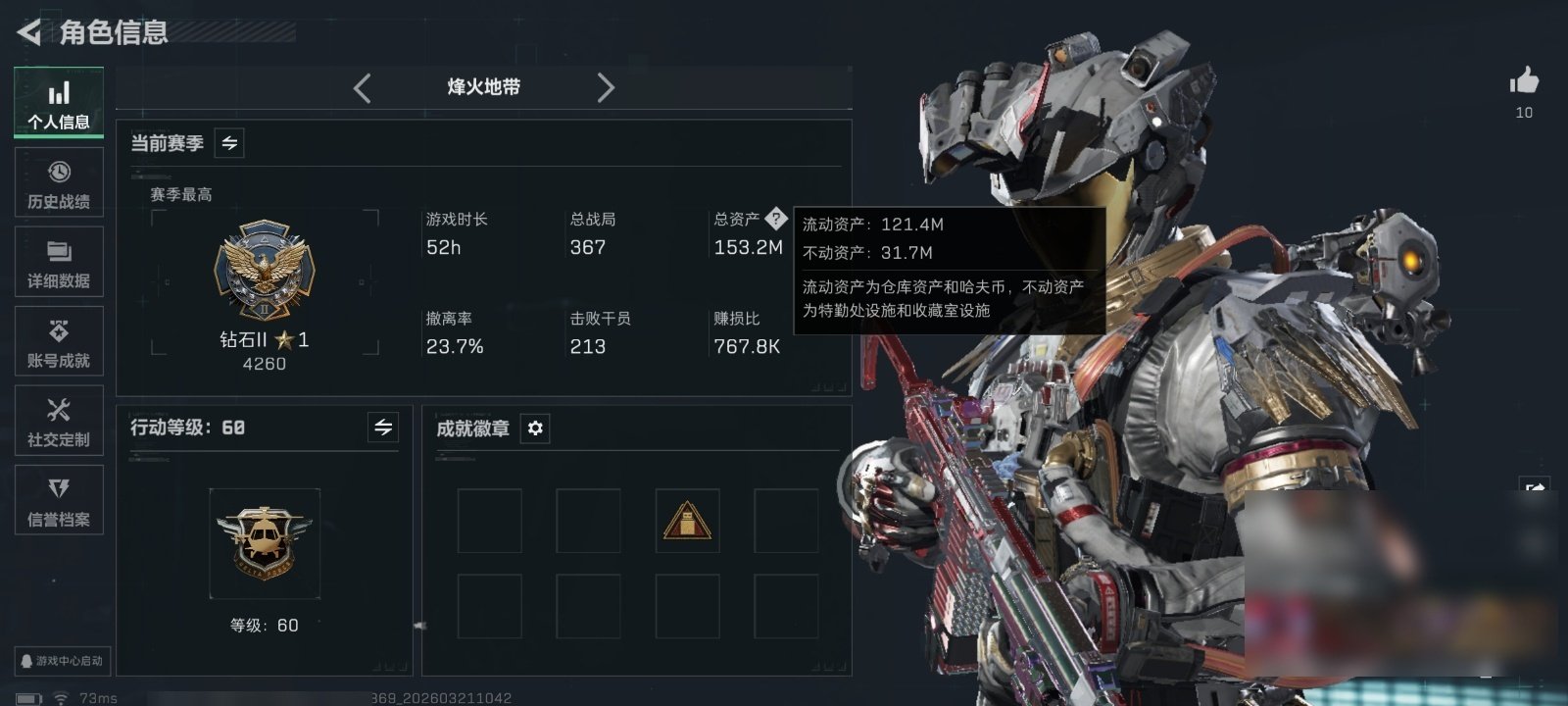Click the 钻石II rank emblem
Screen dimensions: 1568x706
tap(265, 272)
